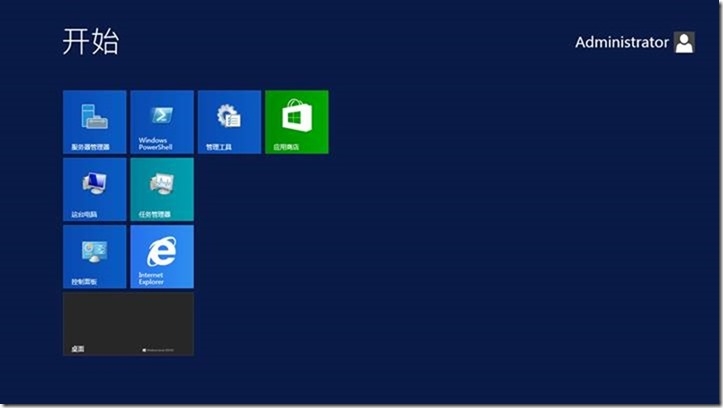The height and width of the screenshot is (408, 723).
Task: Launch the Internet Explorer tile
Action: point(162,257)
